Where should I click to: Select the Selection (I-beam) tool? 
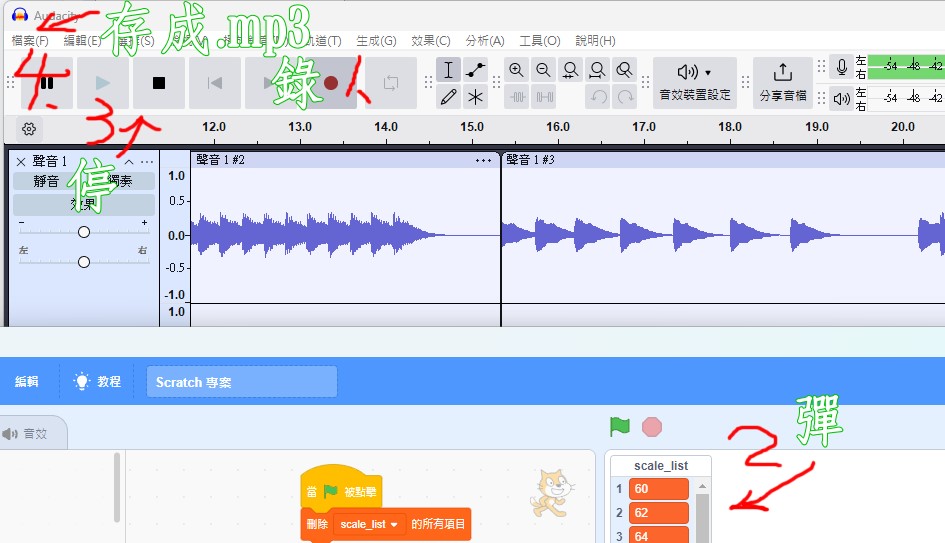pos(448,70)
